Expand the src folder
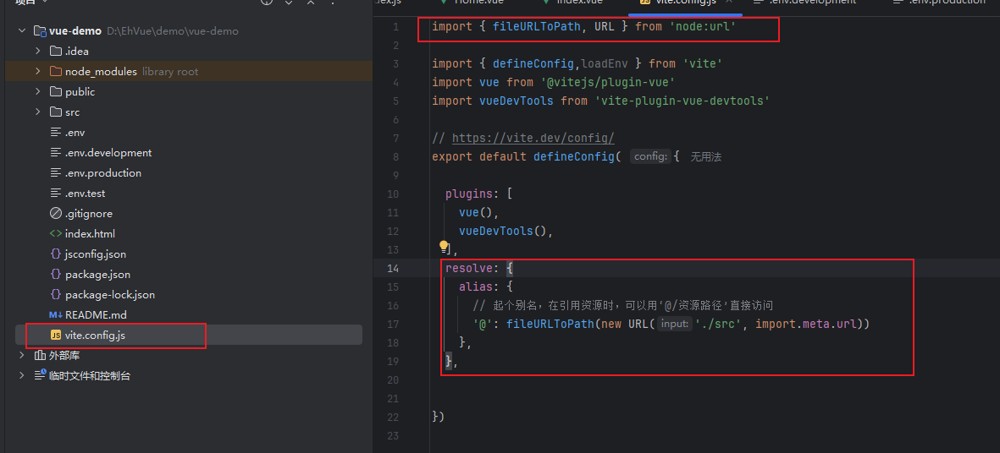 pyautogui.click(x=38, y=112)
